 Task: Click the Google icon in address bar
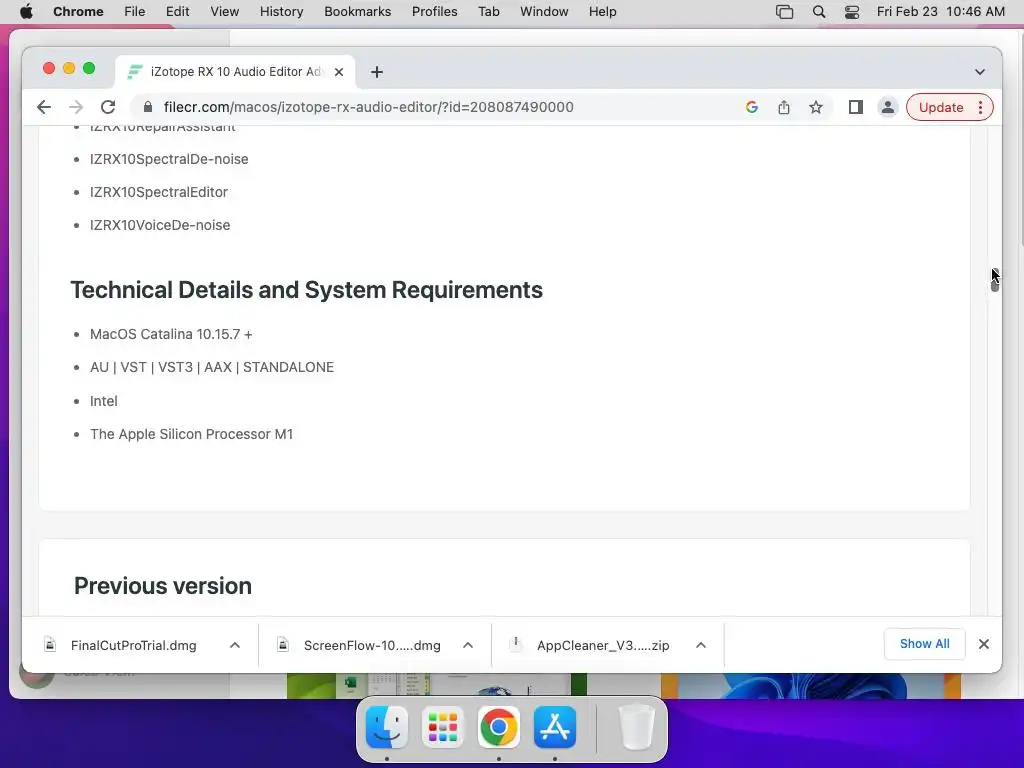752,107
